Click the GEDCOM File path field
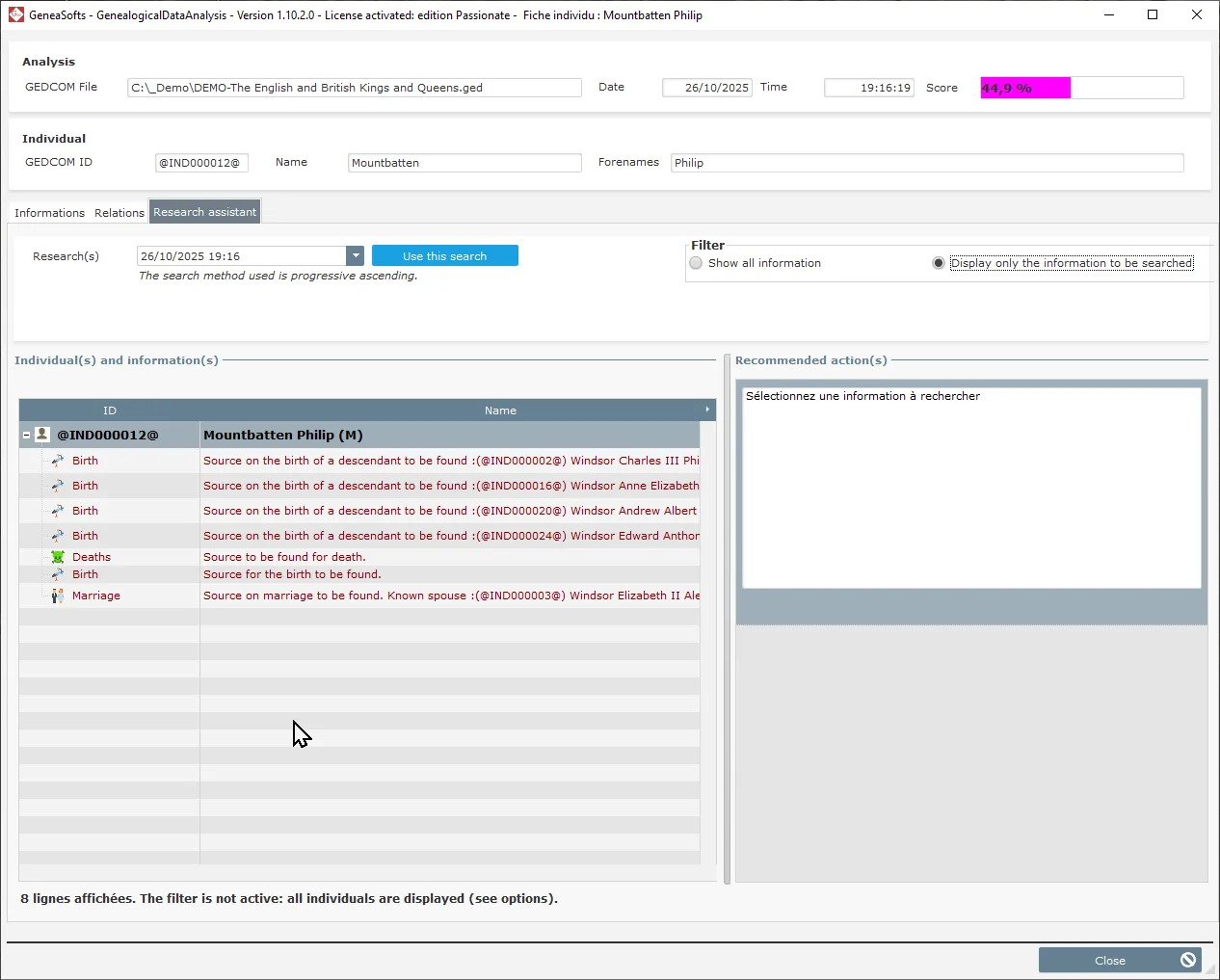 click(x=354, y=88)
